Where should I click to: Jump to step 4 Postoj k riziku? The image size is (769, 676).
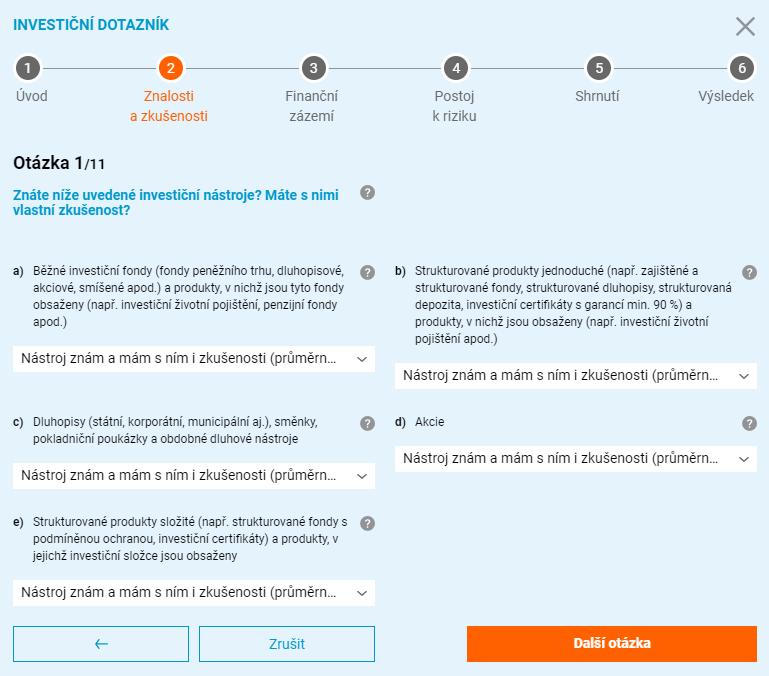coord(456,68)
